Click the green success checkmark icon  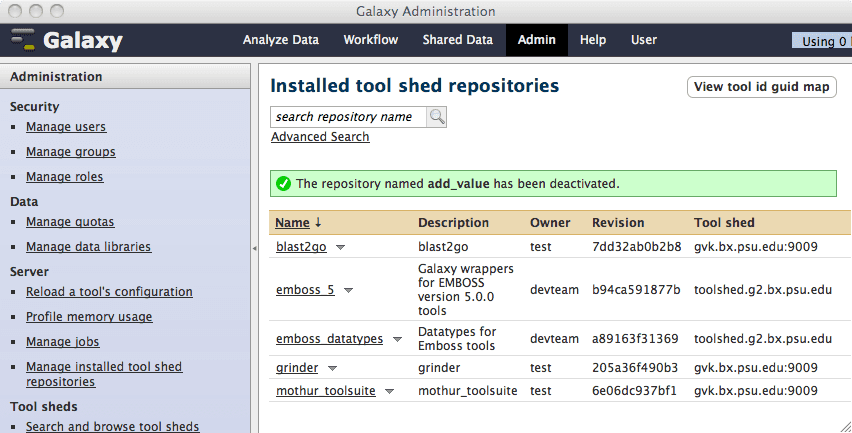pos(283,184)
